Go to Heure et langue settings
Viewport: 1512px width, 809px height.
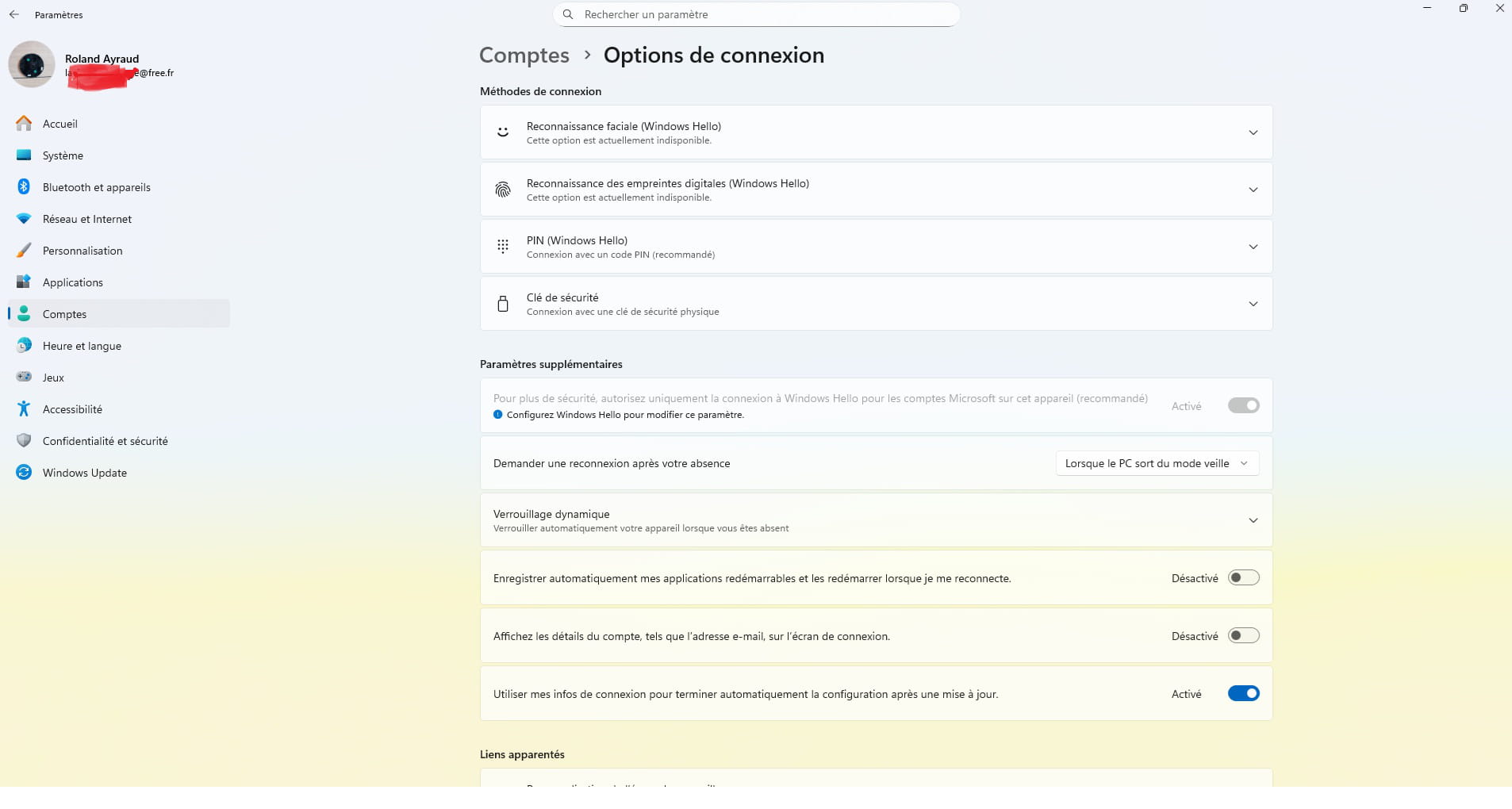tap(82, 346)
